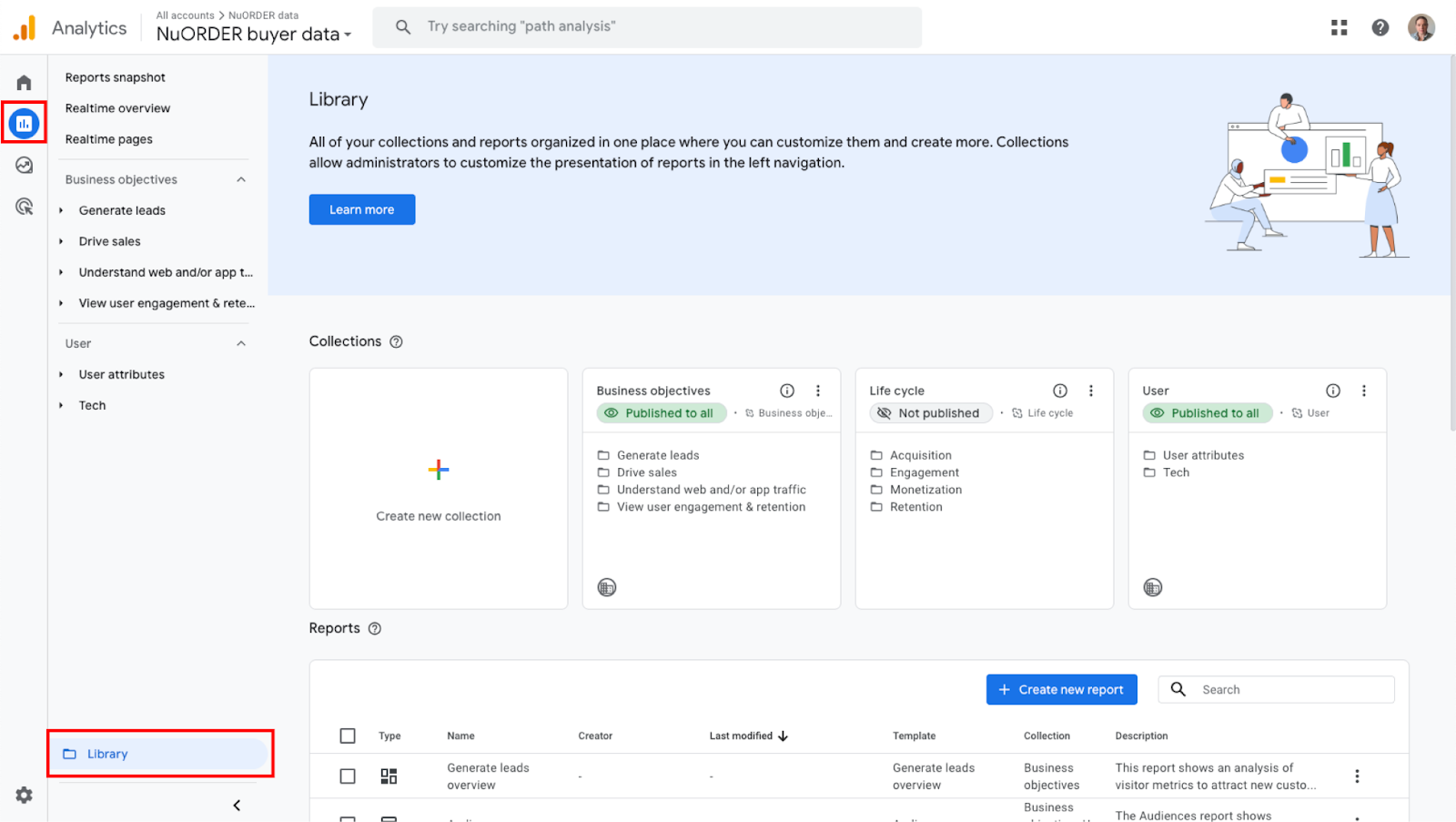This screenshot has height=822, width=1456.
Task: Click the Collections help icon
Action: 396,342
